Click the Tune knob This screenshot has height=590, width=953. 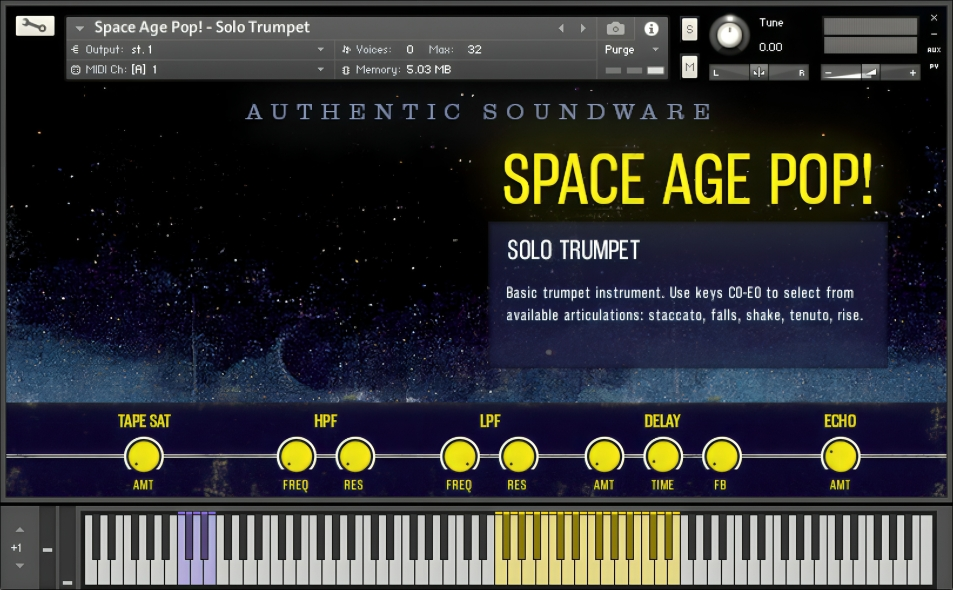pyautogui.click(x=730, y=35)
